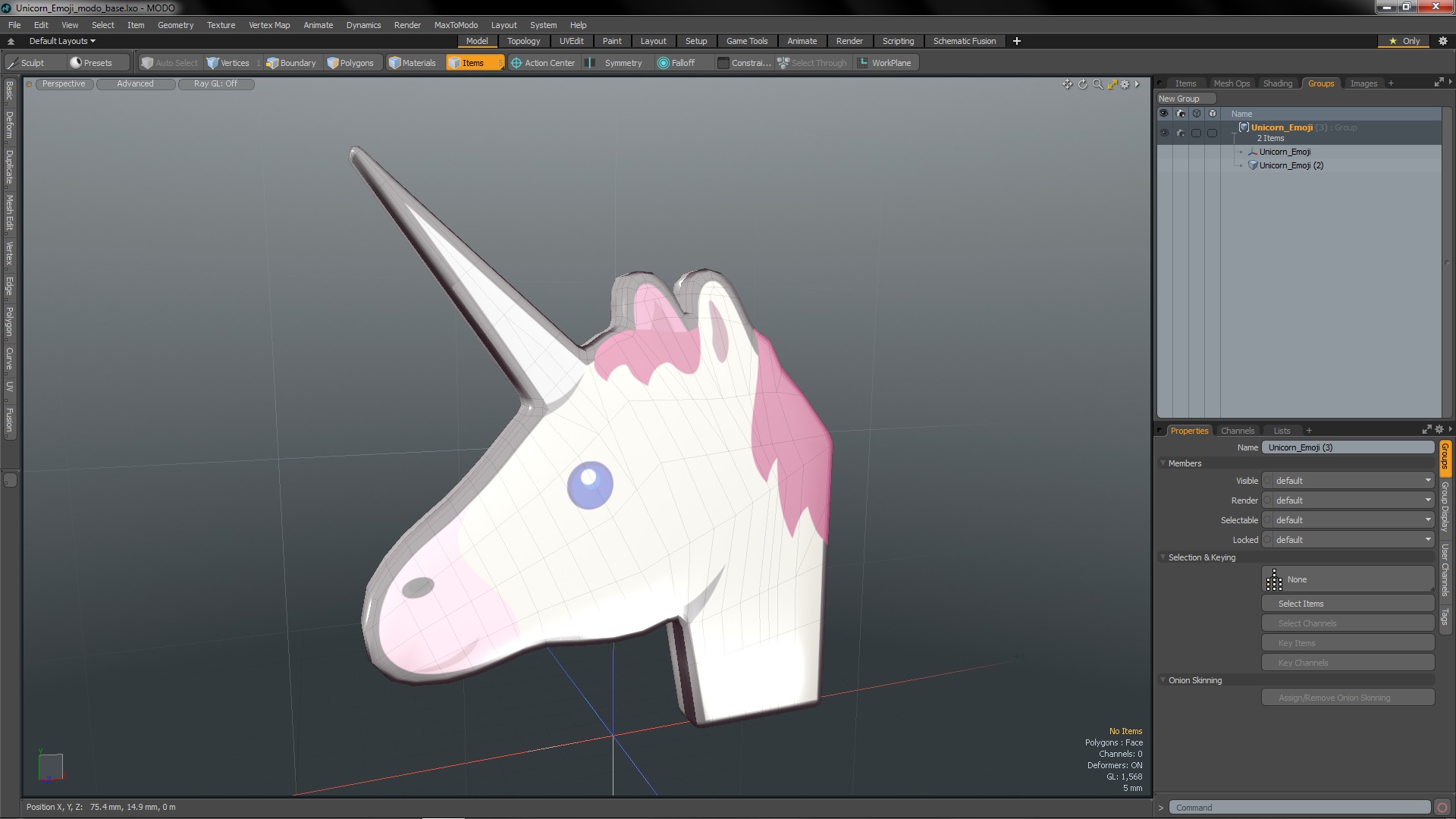Viewport: 1456px width, 819px height.
Task: Toggle fourth column box for Unicorn_Emoji group
Action: pos(1213,133)
